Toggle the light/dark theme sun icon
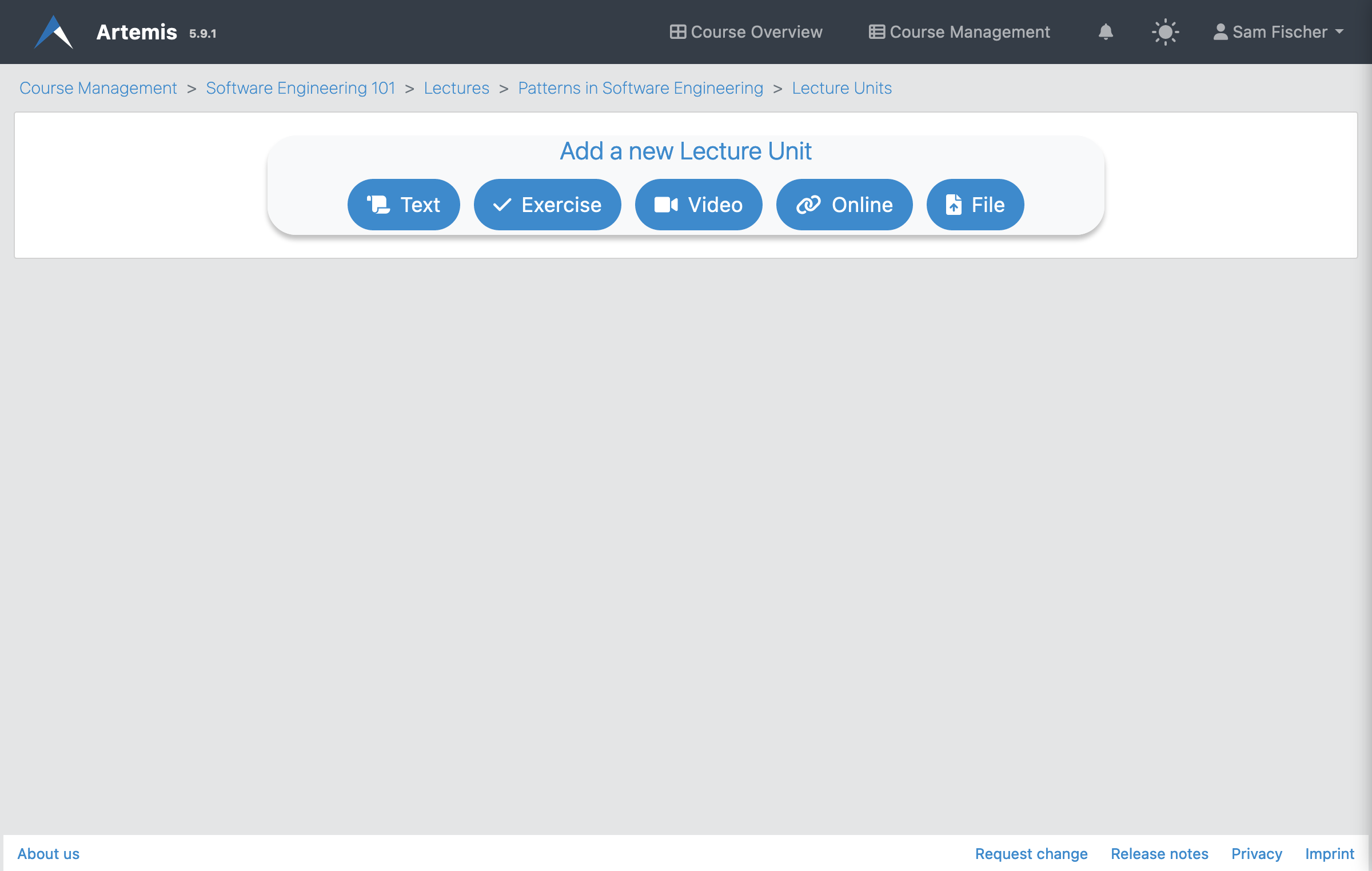The image size is (1372, 871). pyautogui.click(x=1165, y=32)
